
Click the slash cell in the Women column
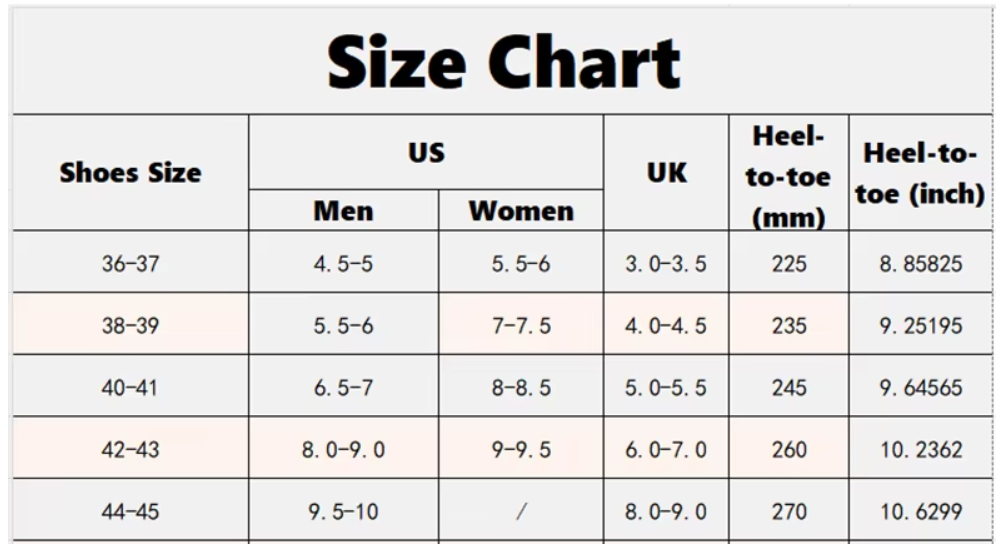[521, 512]
